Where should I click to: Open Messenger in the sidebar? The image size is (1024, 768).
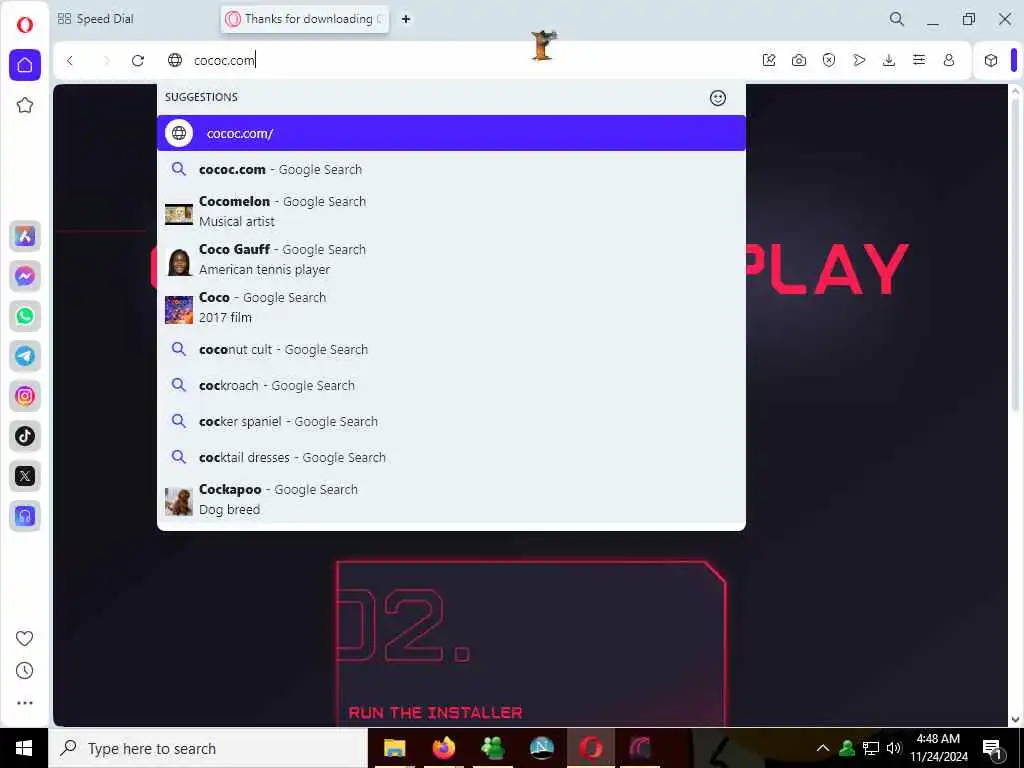click(25, 276)
